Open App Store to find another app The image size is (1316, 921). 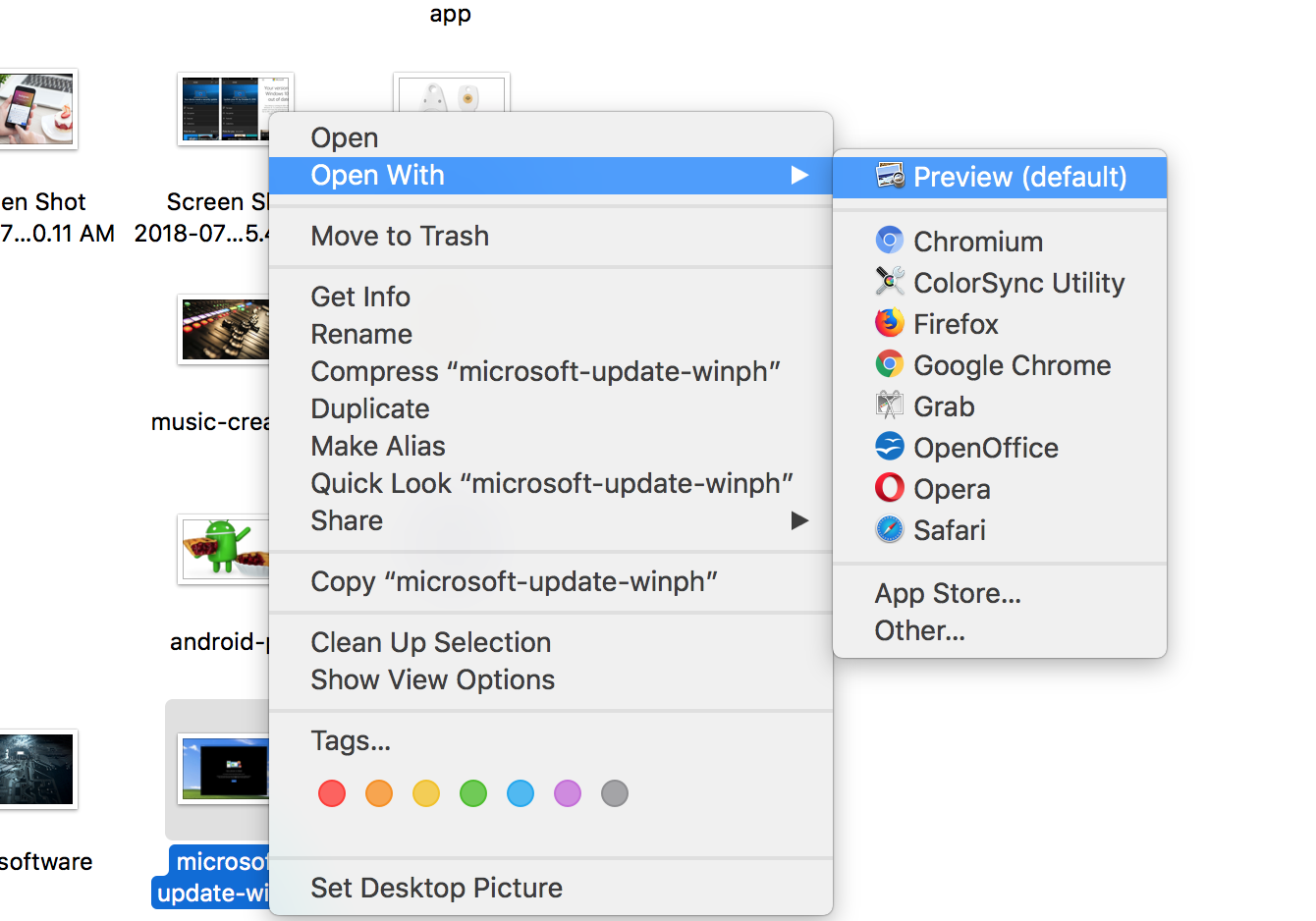pos(947,593)
